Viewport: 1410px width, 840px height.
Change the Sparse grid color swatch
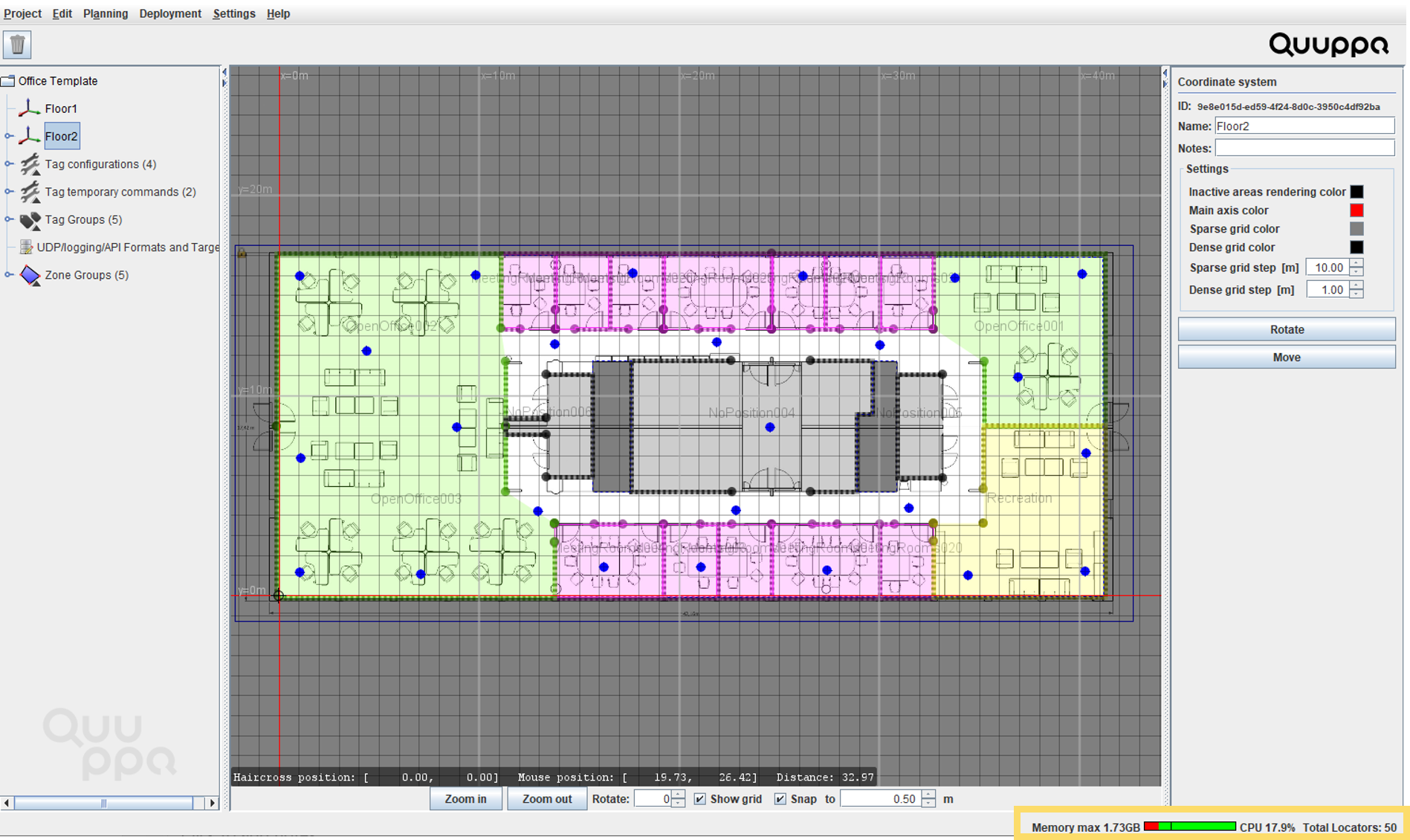click(x=1356, y=229)
